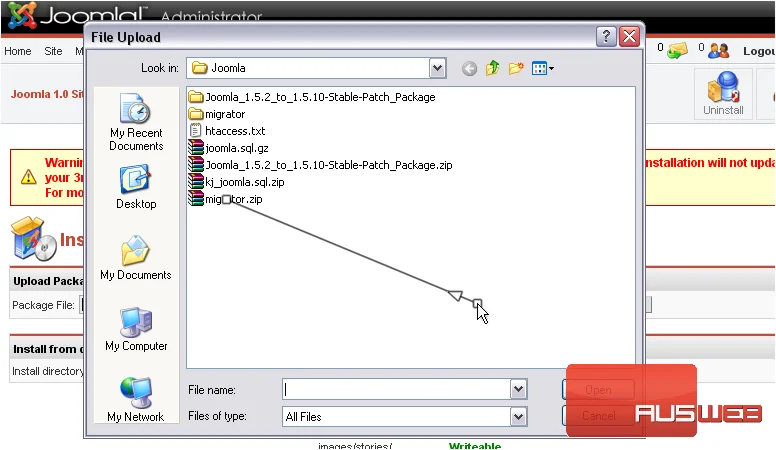Click the Back navigation arrow icon
This screenshot has width=776, height=450.
point(469,68)
